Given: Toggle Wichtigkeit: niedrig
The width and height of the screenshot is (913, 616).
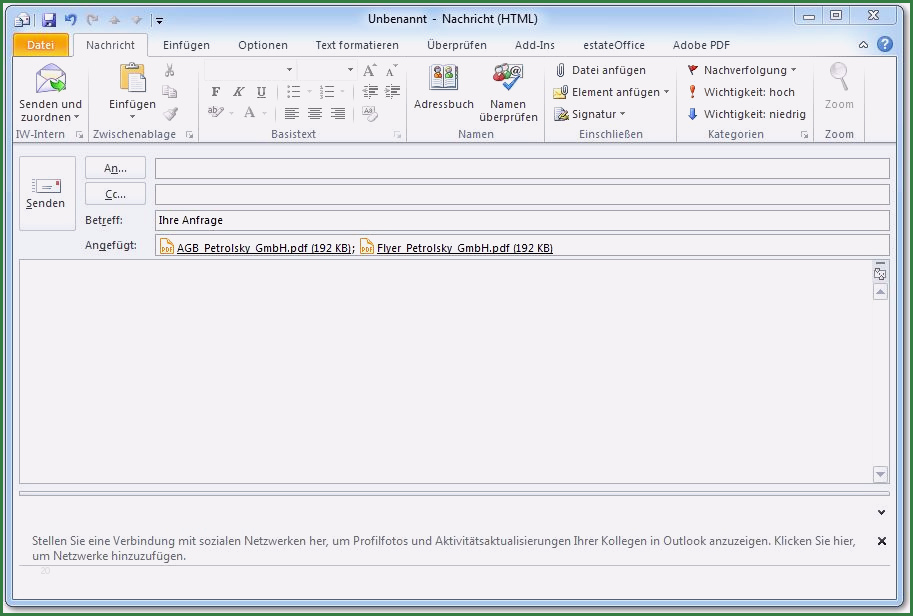Looking at the screenshot, I should 746,114.
